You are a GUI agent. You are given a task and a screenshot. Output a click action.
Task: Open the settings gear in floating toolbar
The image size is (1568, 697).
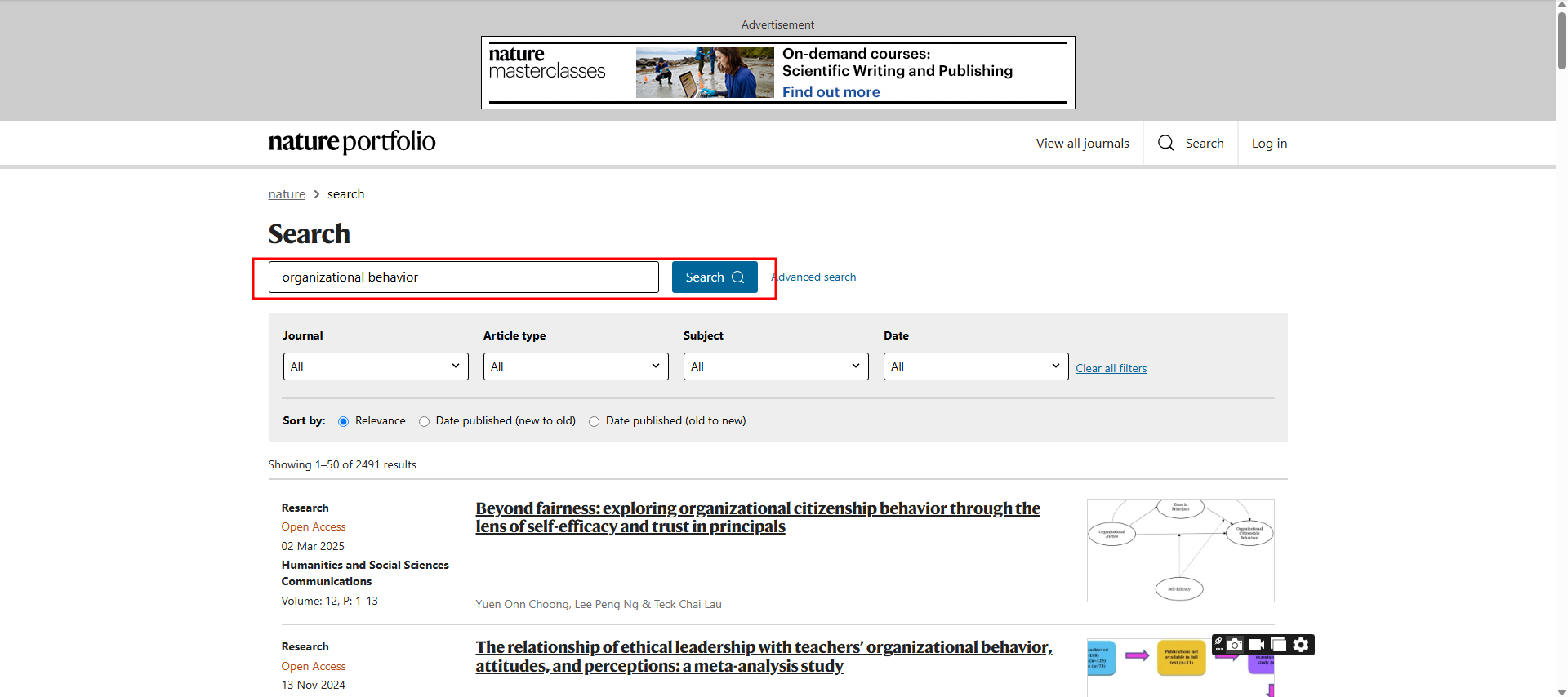pyautogui.click(x=1301, y=645)
